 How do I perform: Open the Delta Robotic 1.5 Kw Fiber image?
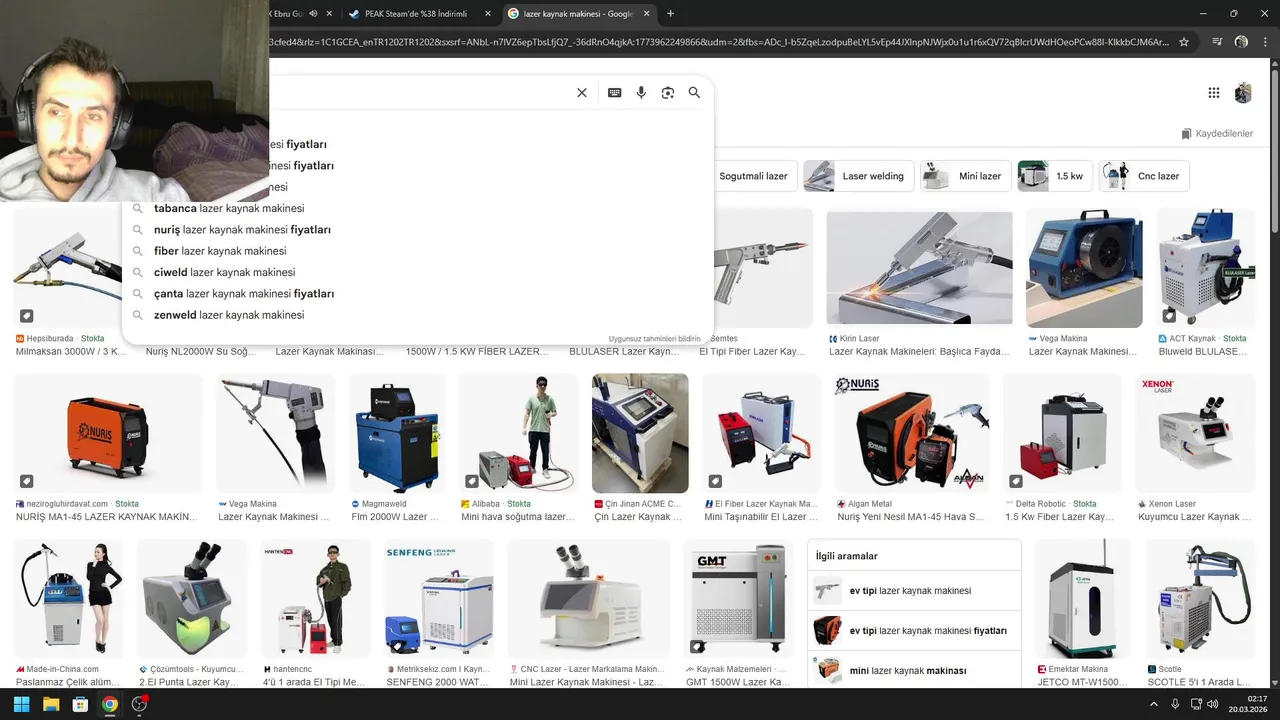click(1062, 433)
